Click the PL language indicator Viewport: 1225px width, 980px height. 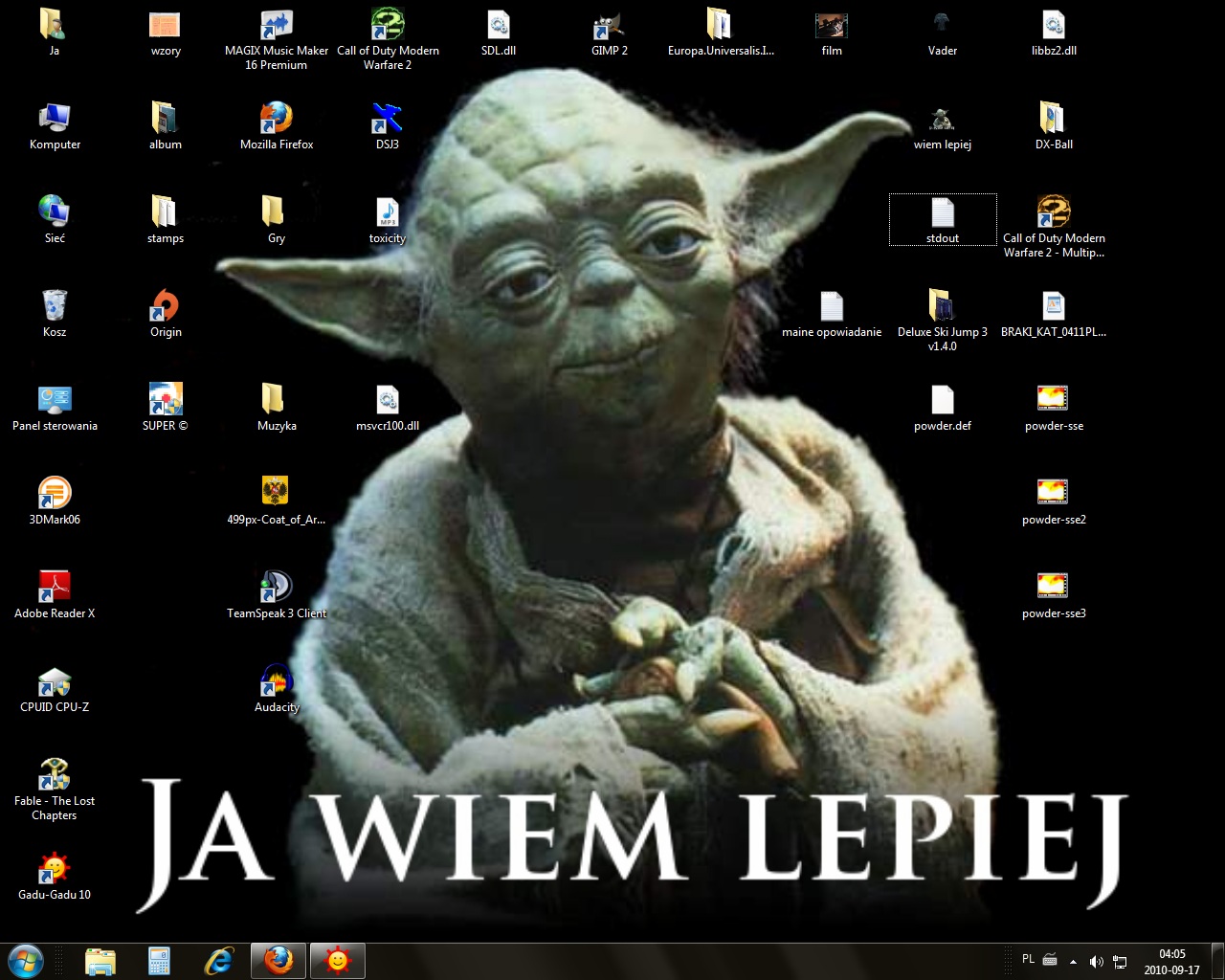[x=1028, y=959]
